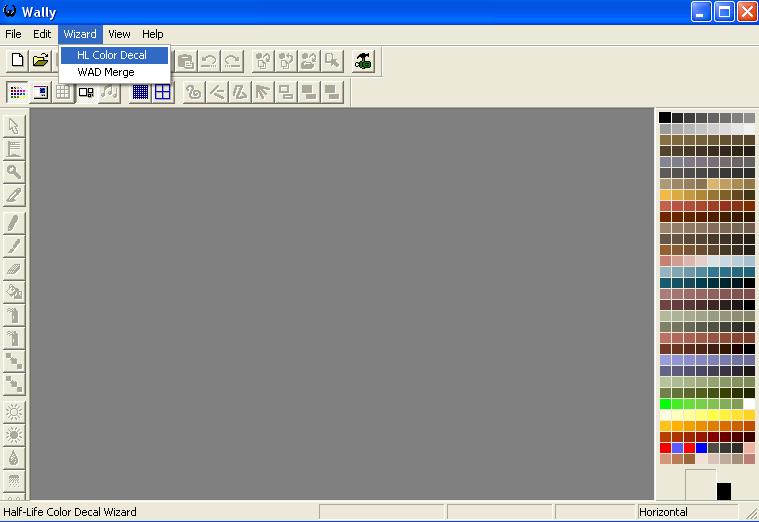Choose WAD Merge from the menu
The height and width of the screenshot is (522, 759).
tap(115, 72)
